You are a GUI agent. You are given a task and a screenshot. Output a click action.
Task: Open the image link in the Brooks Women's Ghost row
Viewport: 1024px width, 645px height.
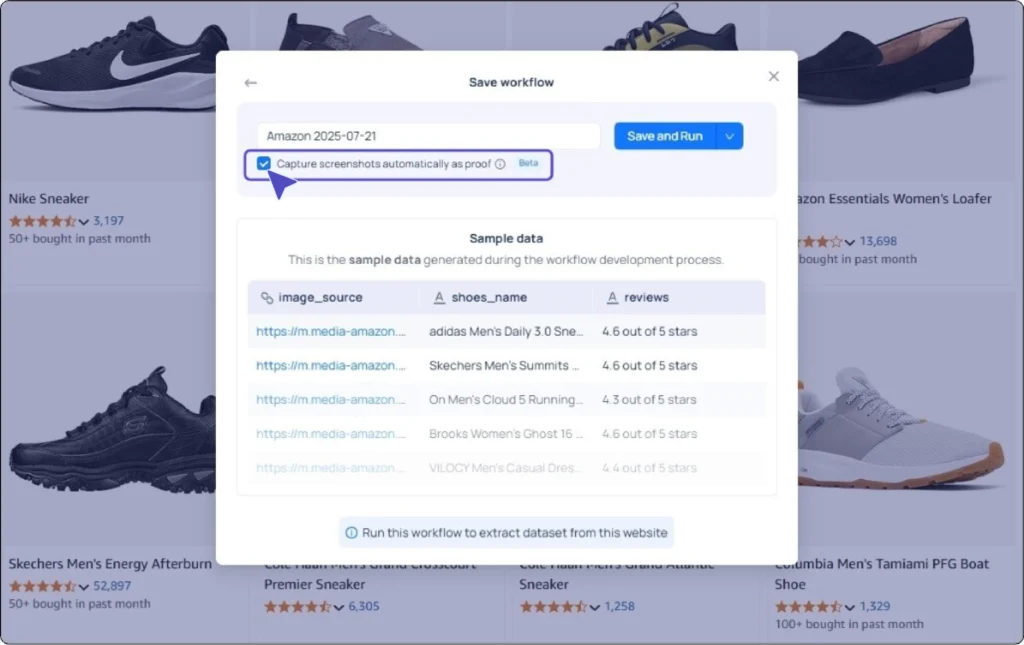click(330, 433)
